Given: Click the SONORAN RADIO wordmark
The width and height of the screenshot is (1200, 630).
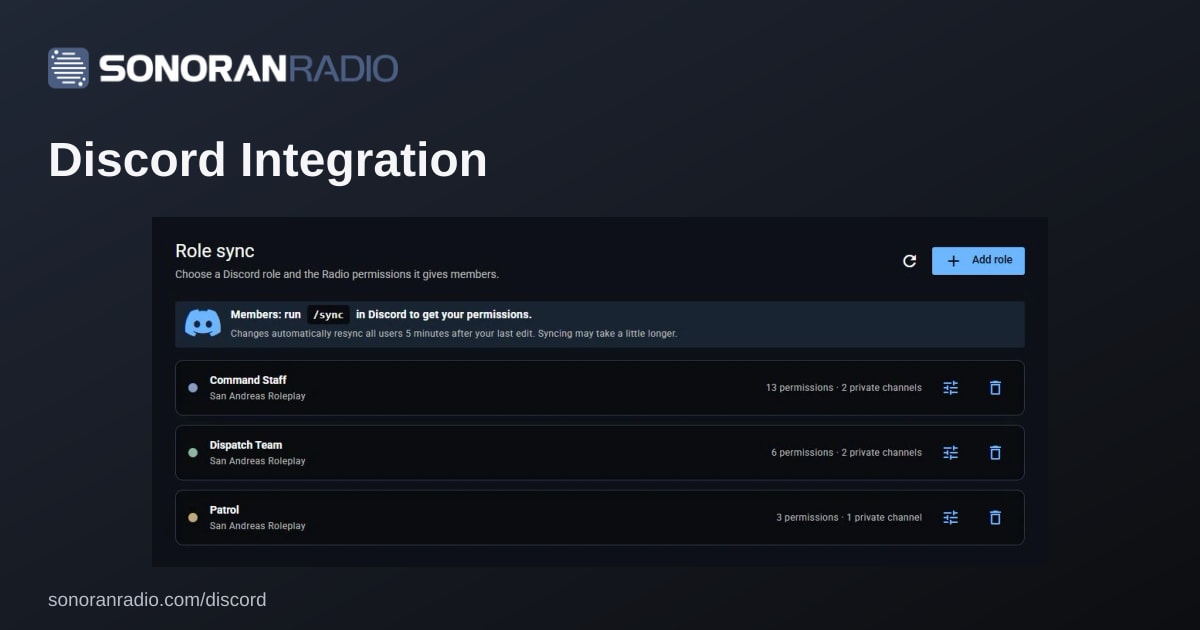Looking at the screenshot, I should coord(249,68).
